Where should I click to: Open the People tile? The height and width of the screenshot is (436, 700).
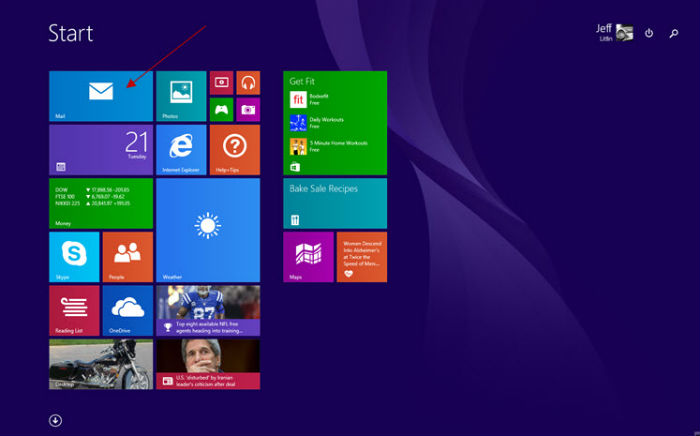pos(128,257)
